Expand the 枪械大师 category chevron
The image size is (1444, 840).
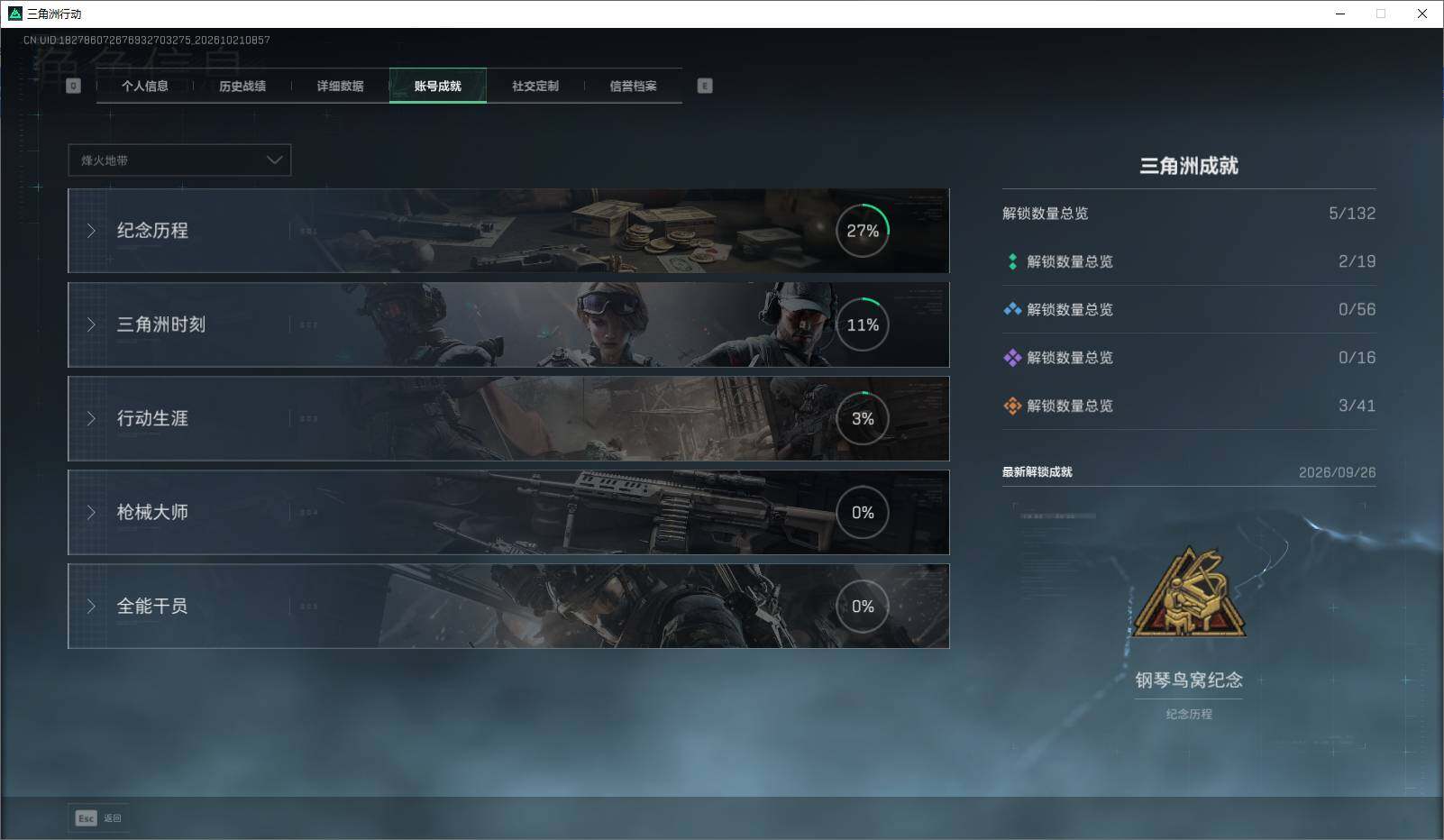click(91, 512)
